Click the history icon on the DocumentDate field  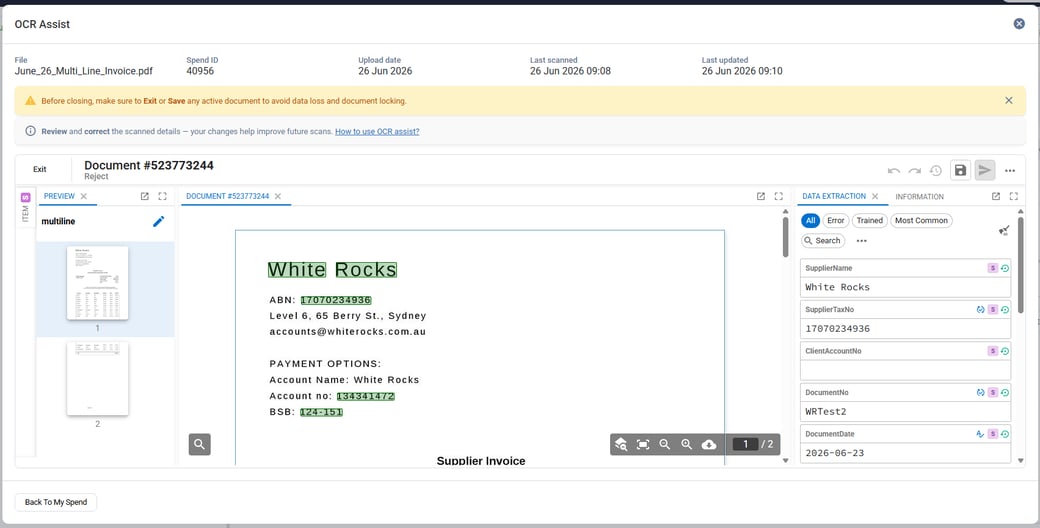[1005, 434]
